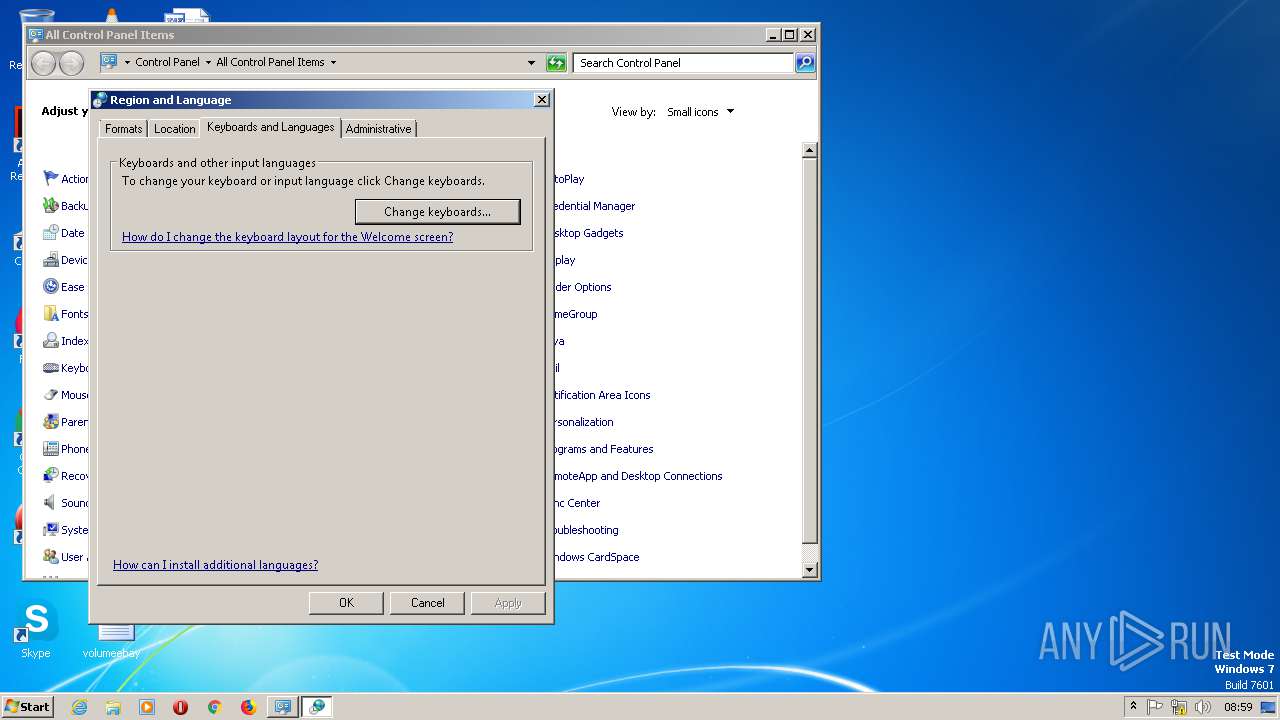Open 'How can I install additional languages?' link
1280x720 pixels.
(215, 565)
